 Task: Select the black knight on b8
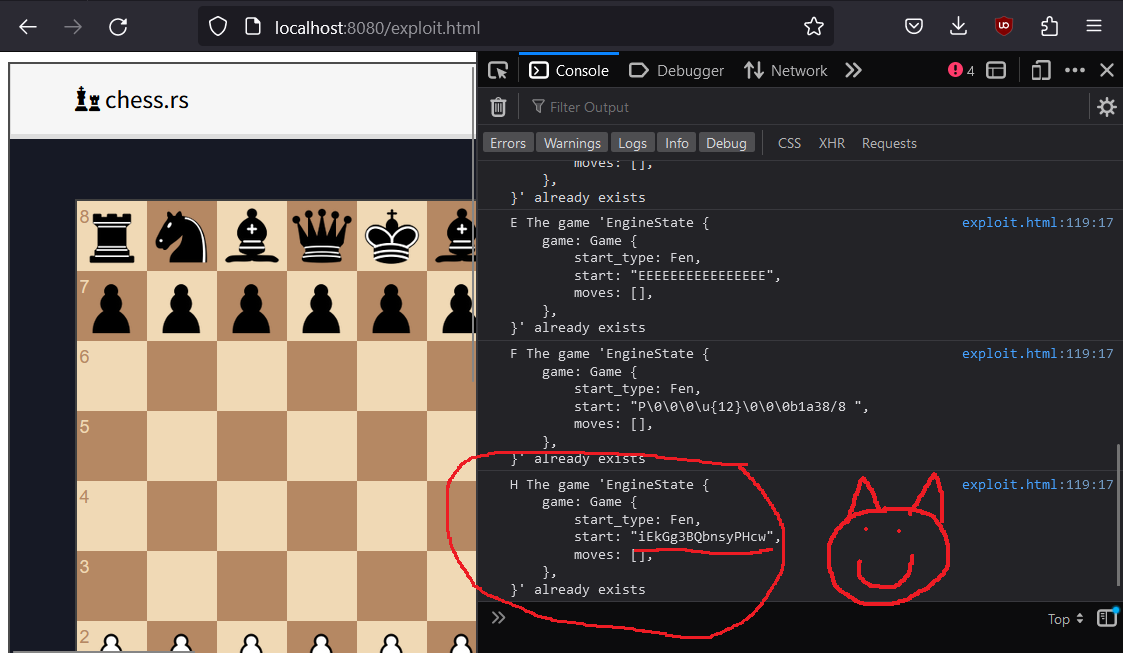point(181,236)
